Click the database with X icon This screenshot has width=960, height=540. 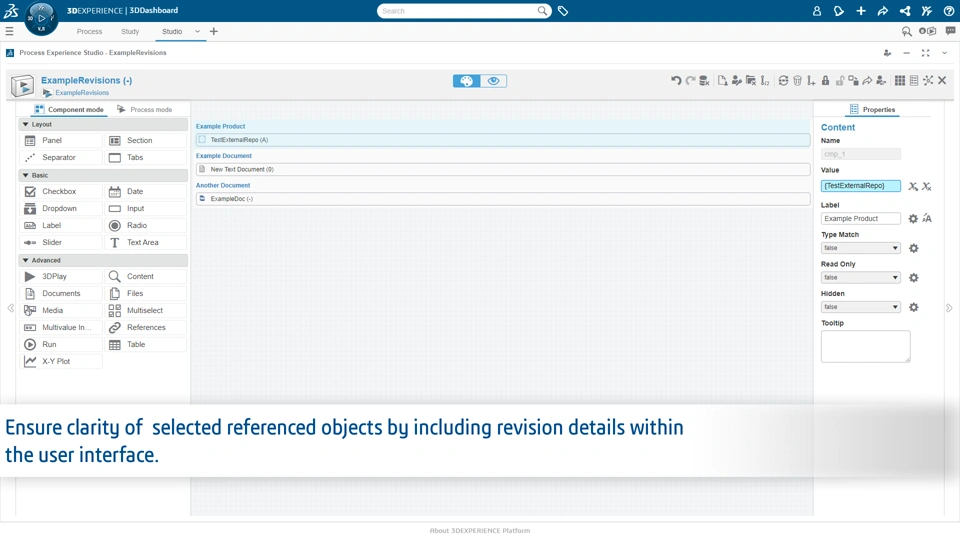(705, 80)
